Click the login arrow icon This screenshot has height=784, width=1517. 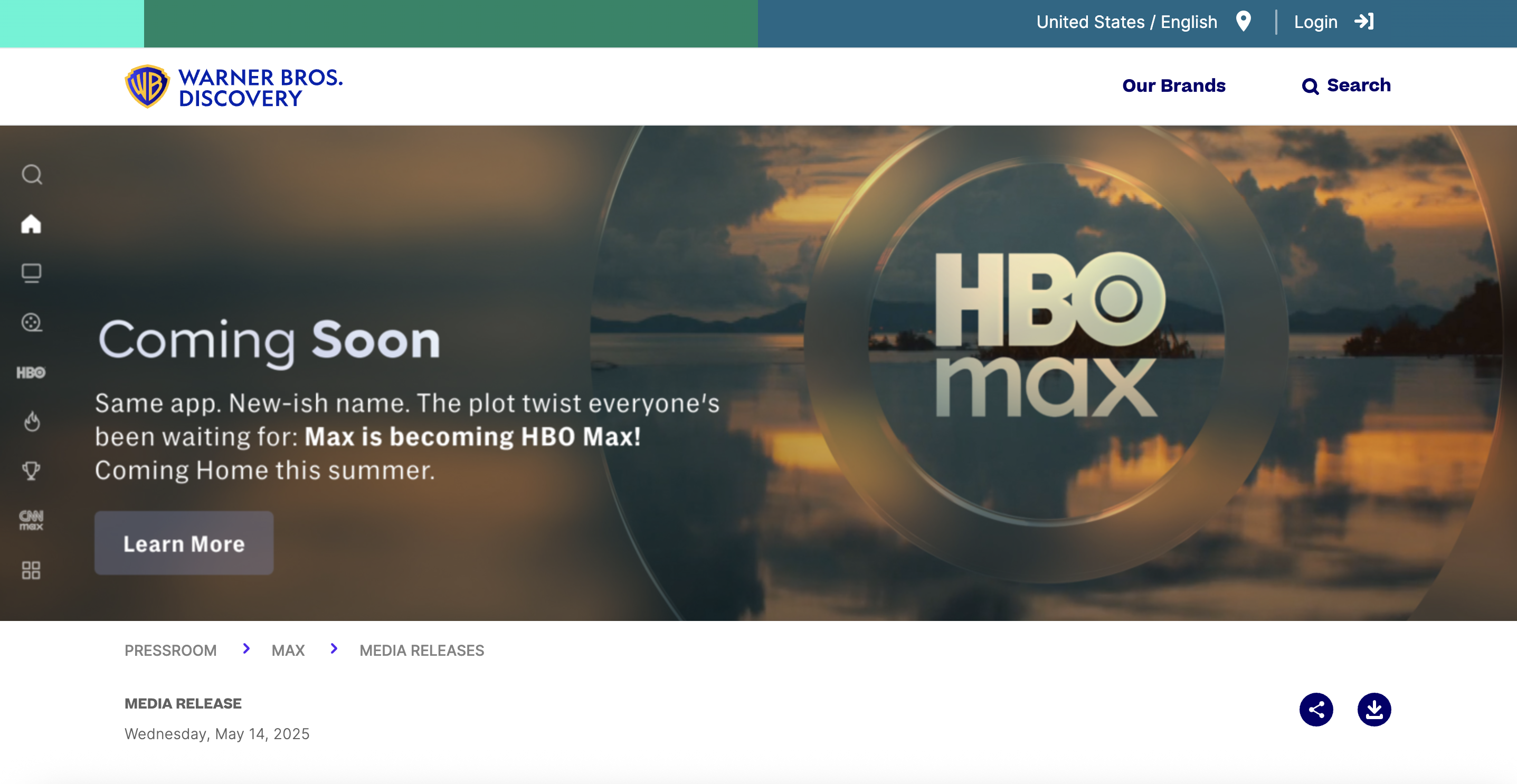(1364, 22)
